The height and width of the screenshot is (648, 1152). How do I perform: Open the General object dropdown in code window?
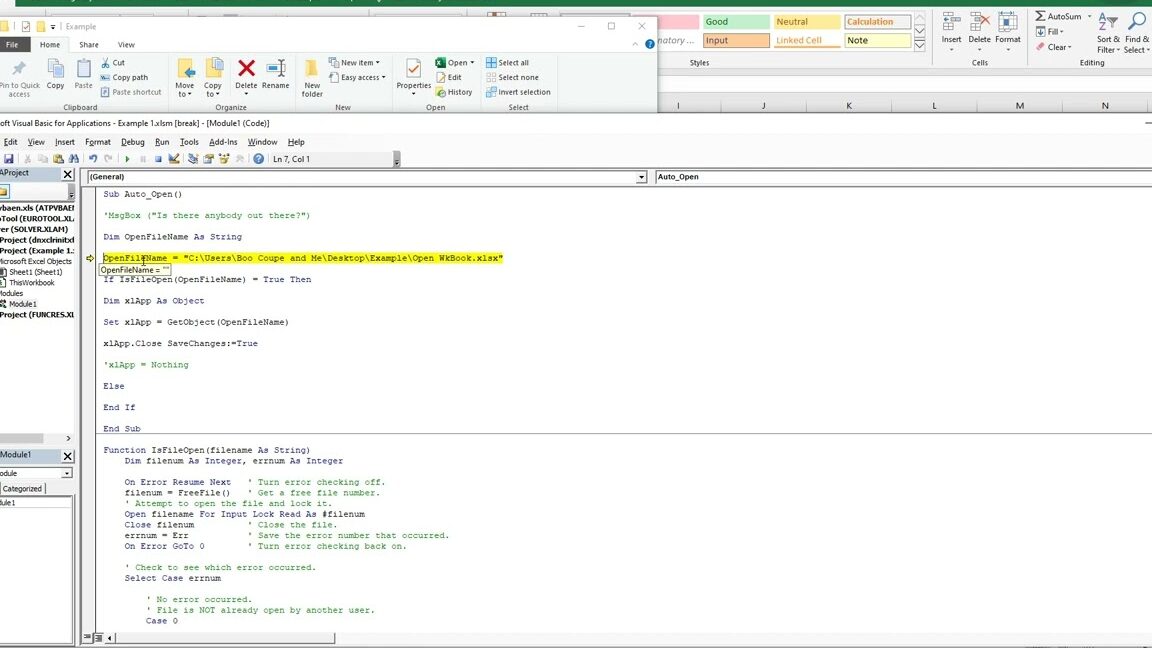point(641,177)
